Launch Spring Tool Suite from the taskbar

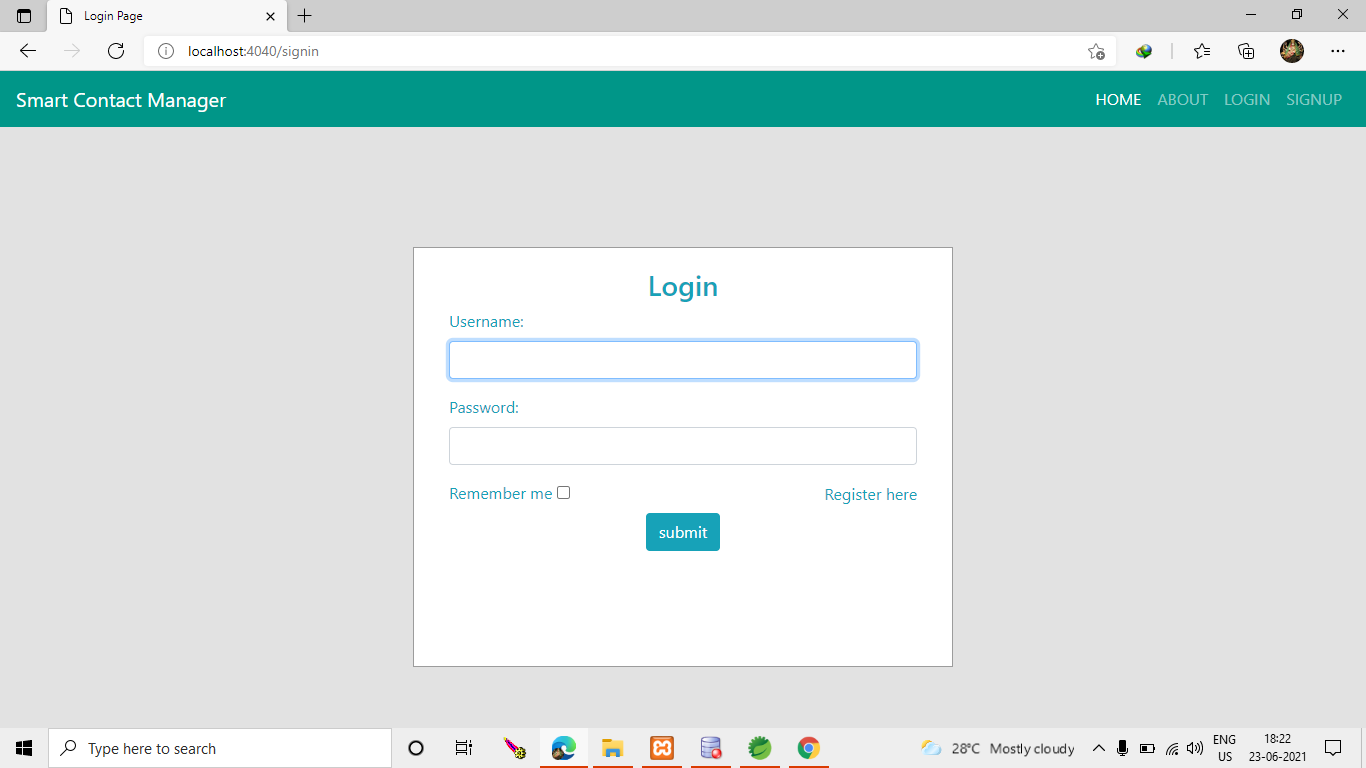pyautogui.click(x=759, y=747)
